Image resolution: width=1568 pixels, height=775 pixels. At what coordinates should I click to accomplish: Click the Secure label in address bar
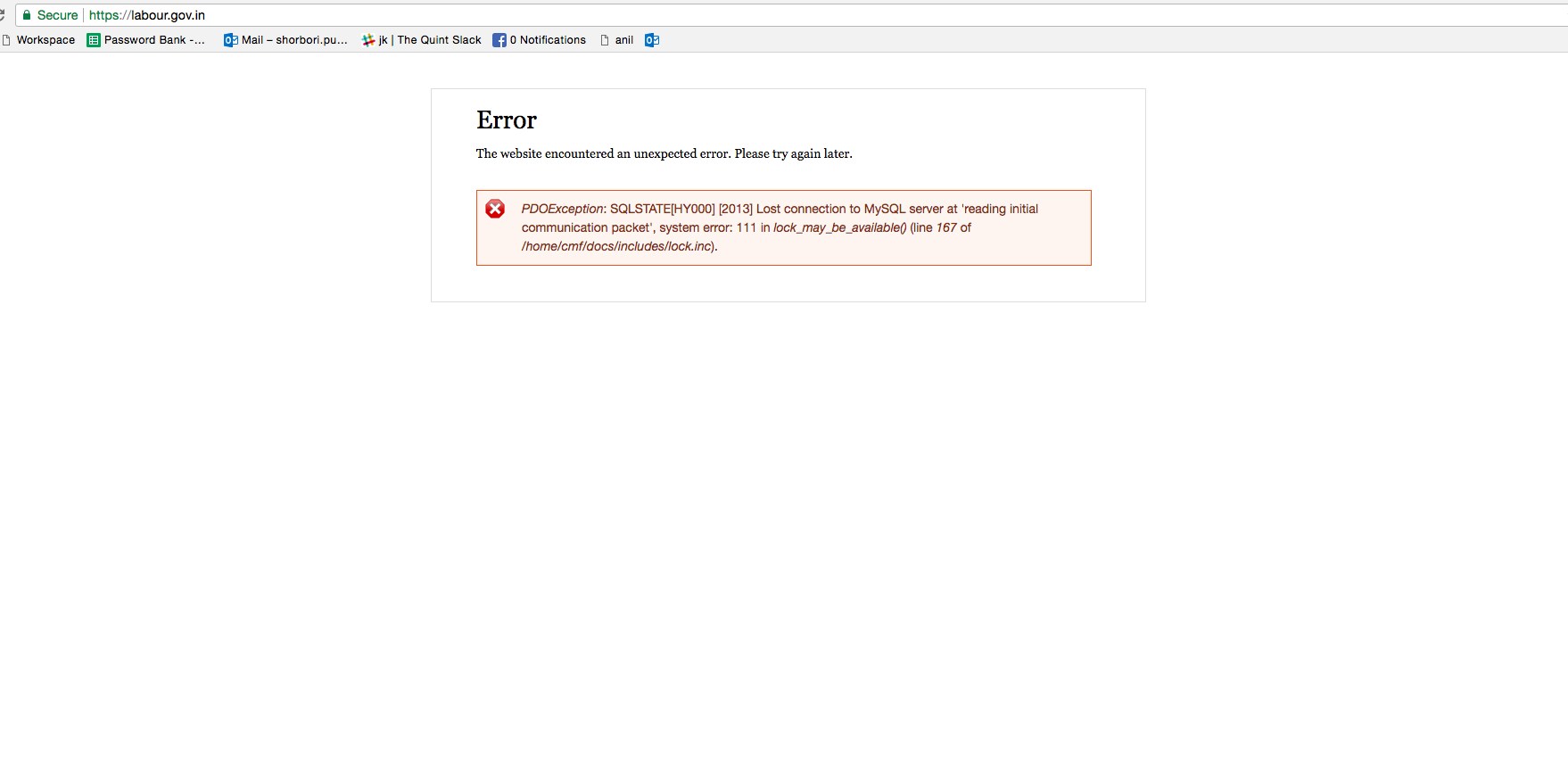click(57, 15)
